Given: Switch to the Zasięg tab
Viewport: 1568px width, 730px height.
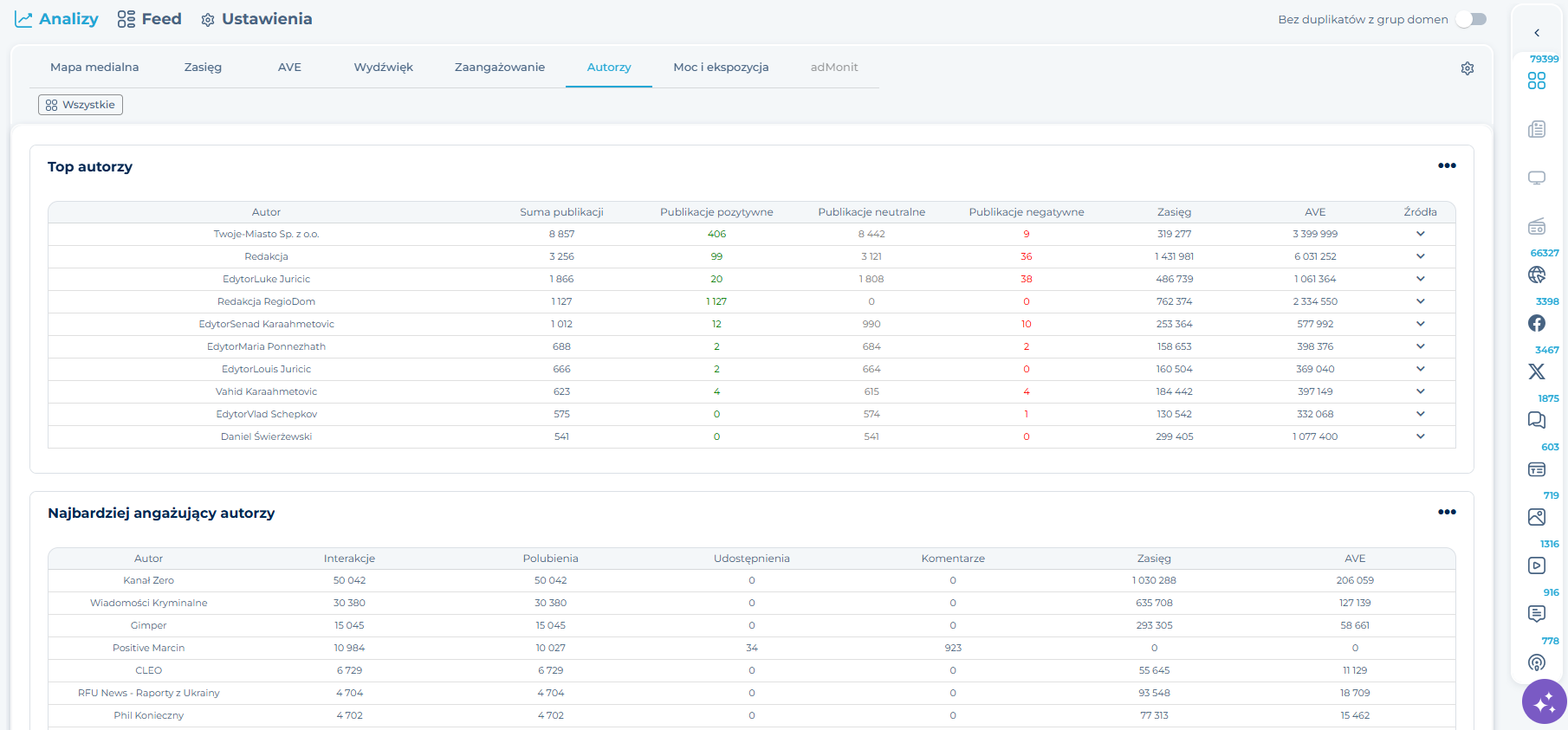Looking at the screenshot, I should pos(203,67).
